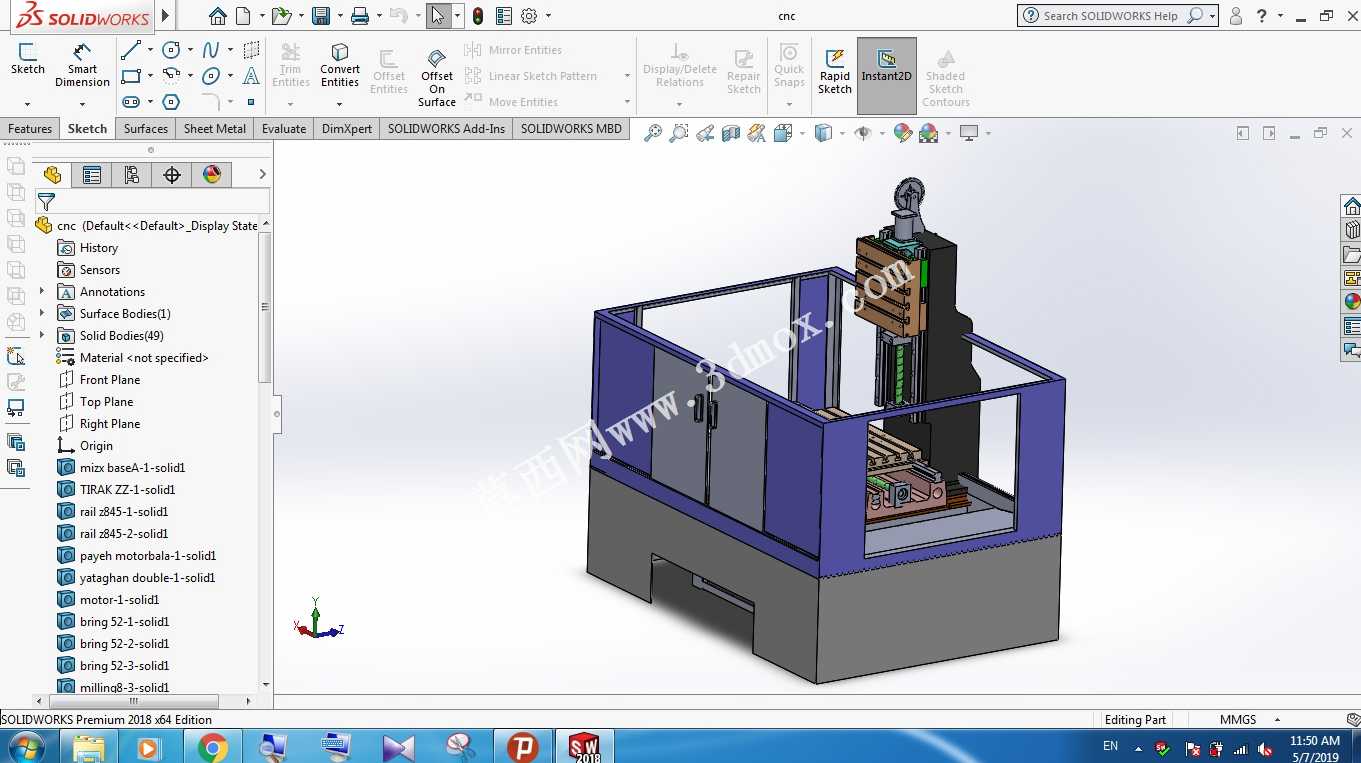Open Convert Entities dropdown arrow
This screenshot has height=763, width=1361.
[340, 103]
